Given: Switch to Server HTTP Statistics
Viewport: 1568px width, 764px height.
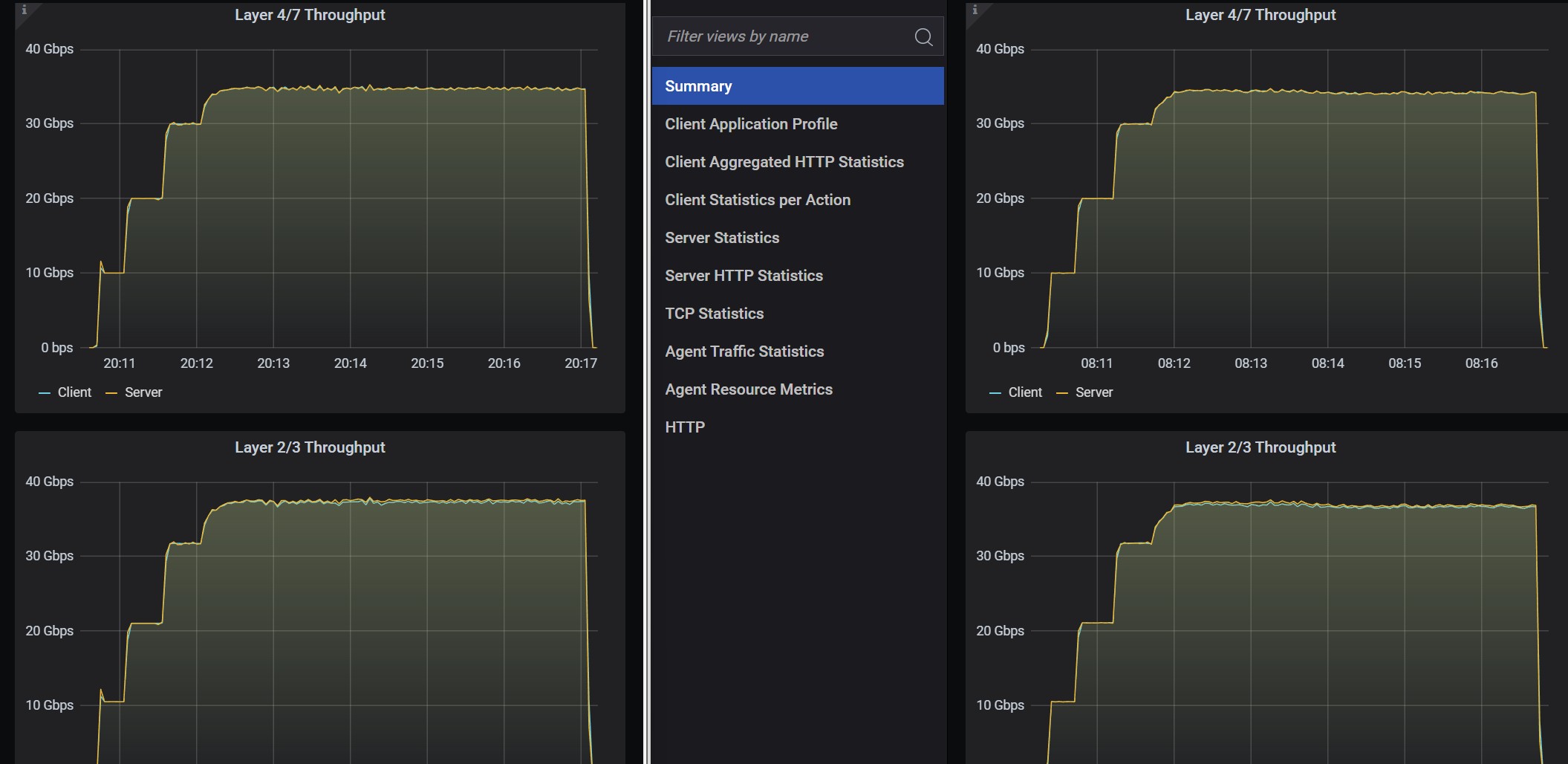Looking at the screenshot, I should pos(744,276).
